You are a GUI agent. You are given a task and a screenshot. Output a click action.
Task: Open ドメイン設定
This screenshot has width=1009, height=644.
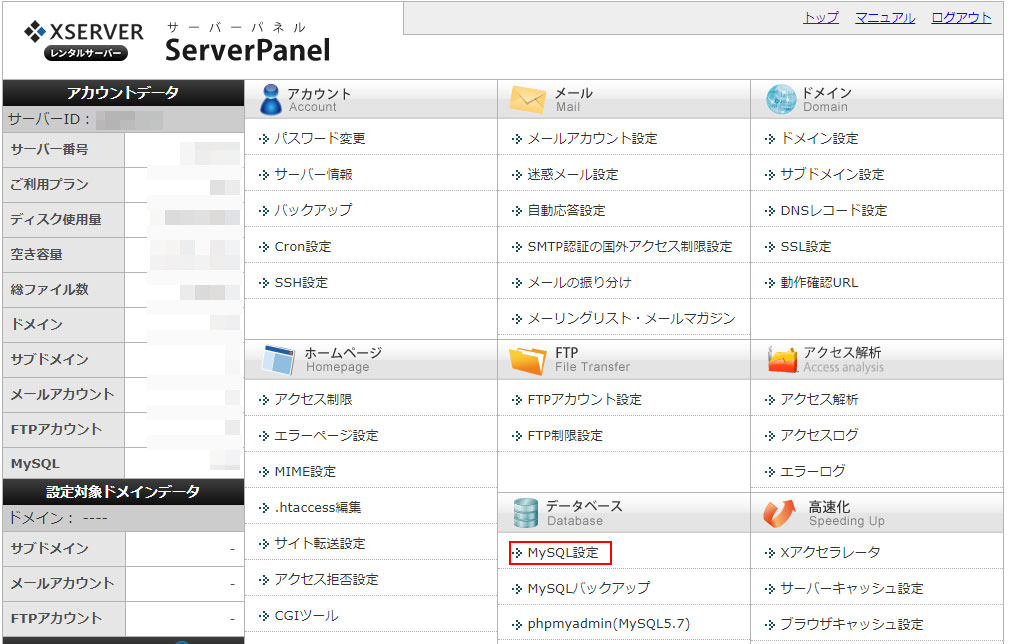click(819, 138)
